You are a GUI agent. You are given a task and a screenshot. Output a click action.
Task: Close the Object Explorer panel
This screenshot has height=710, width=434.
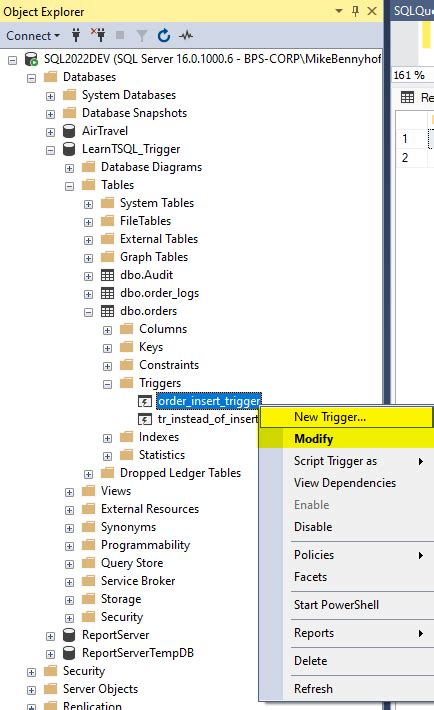[x=372, y=11]
